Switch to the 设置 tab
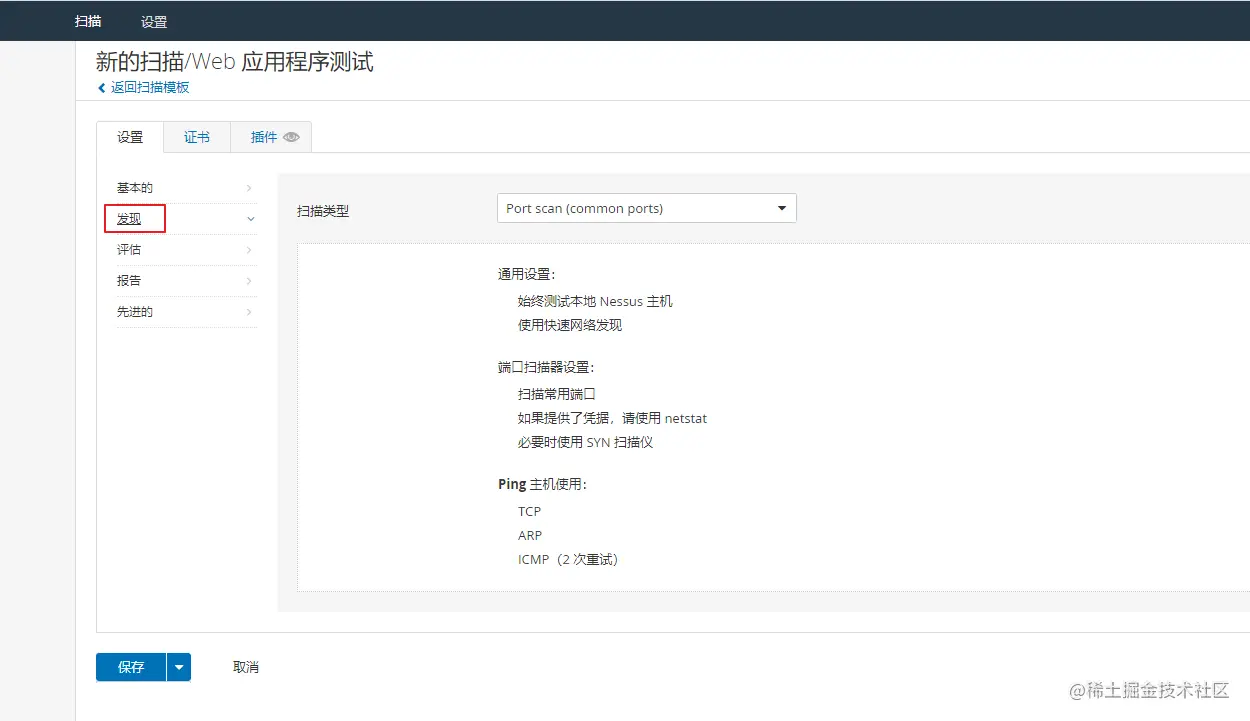The height and width of the screenshot is (721, 1250). tap(130, 138)
